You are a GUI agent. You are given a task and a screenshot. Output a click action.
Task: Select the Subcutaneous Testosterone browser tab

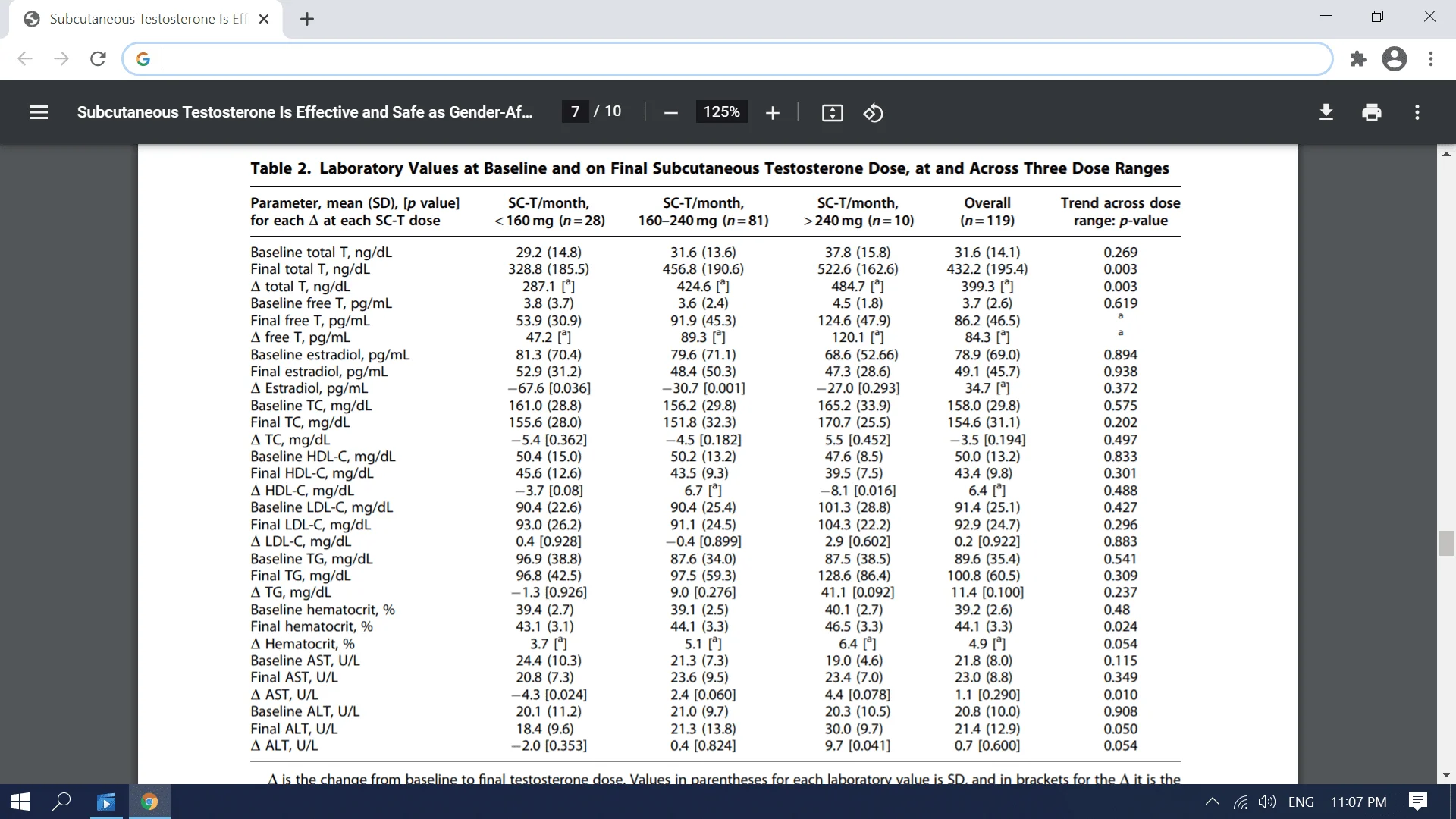pos(146,19)
